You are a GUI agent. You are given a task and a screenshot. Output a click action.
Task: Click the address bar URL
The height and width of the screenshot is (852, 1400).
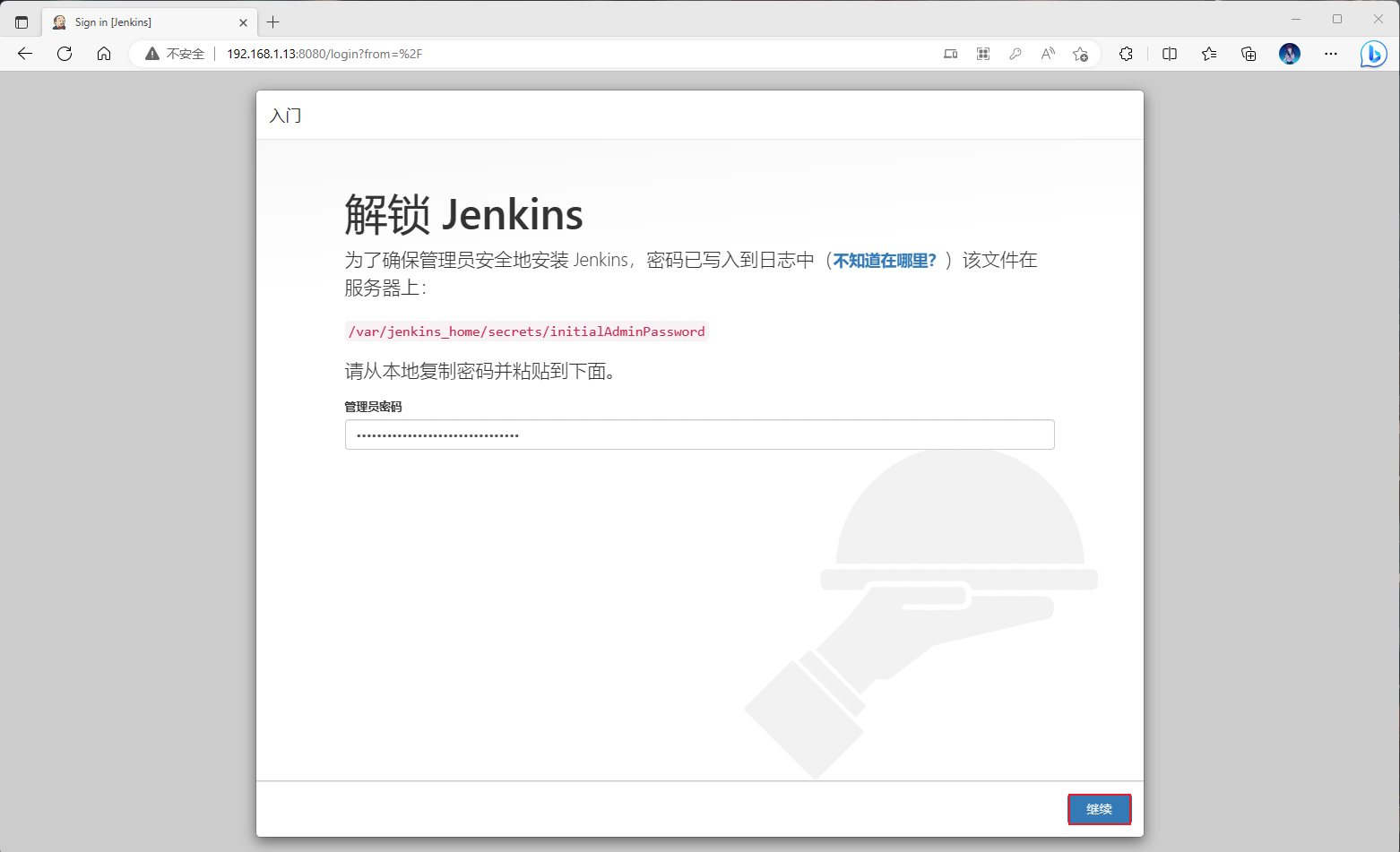(x=324, y=54)
